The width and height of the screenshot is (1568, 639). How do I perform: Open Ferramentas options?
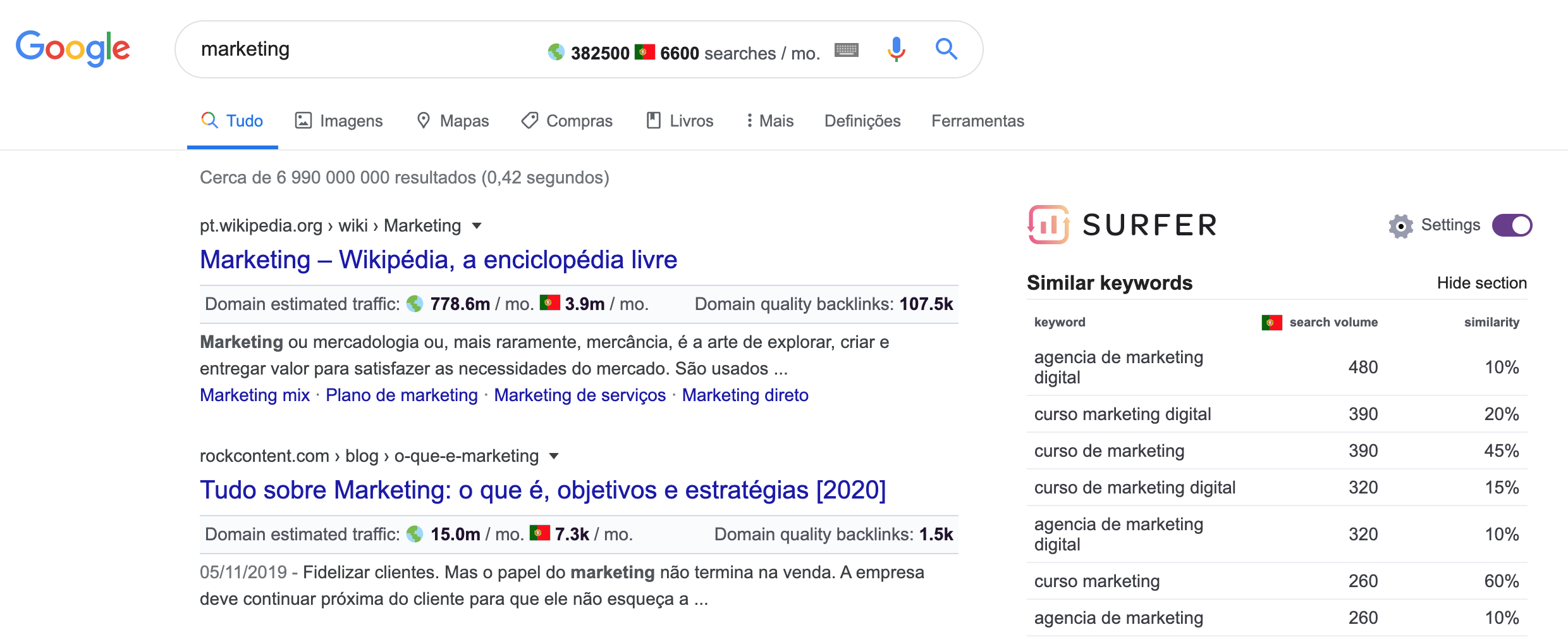977,121
